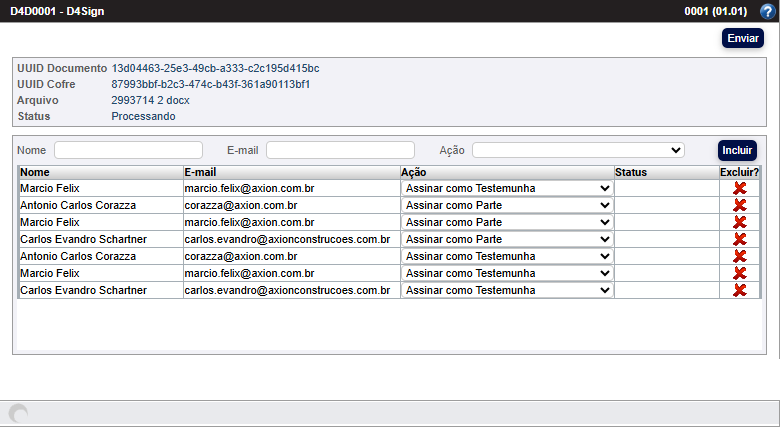The height and width of the screenshot is (428, 780).
Task: Remove Carlos Evandro Schartner signing as Parte
Action: (x=739, y=239)
